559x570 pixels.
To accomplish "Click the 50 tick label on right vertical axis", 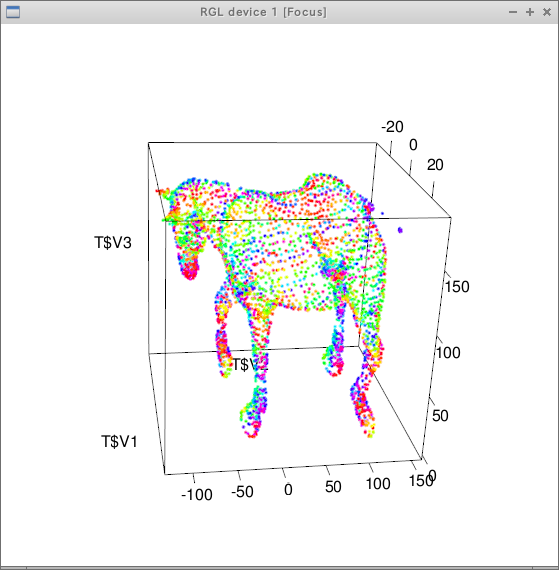I will point(440,416).
